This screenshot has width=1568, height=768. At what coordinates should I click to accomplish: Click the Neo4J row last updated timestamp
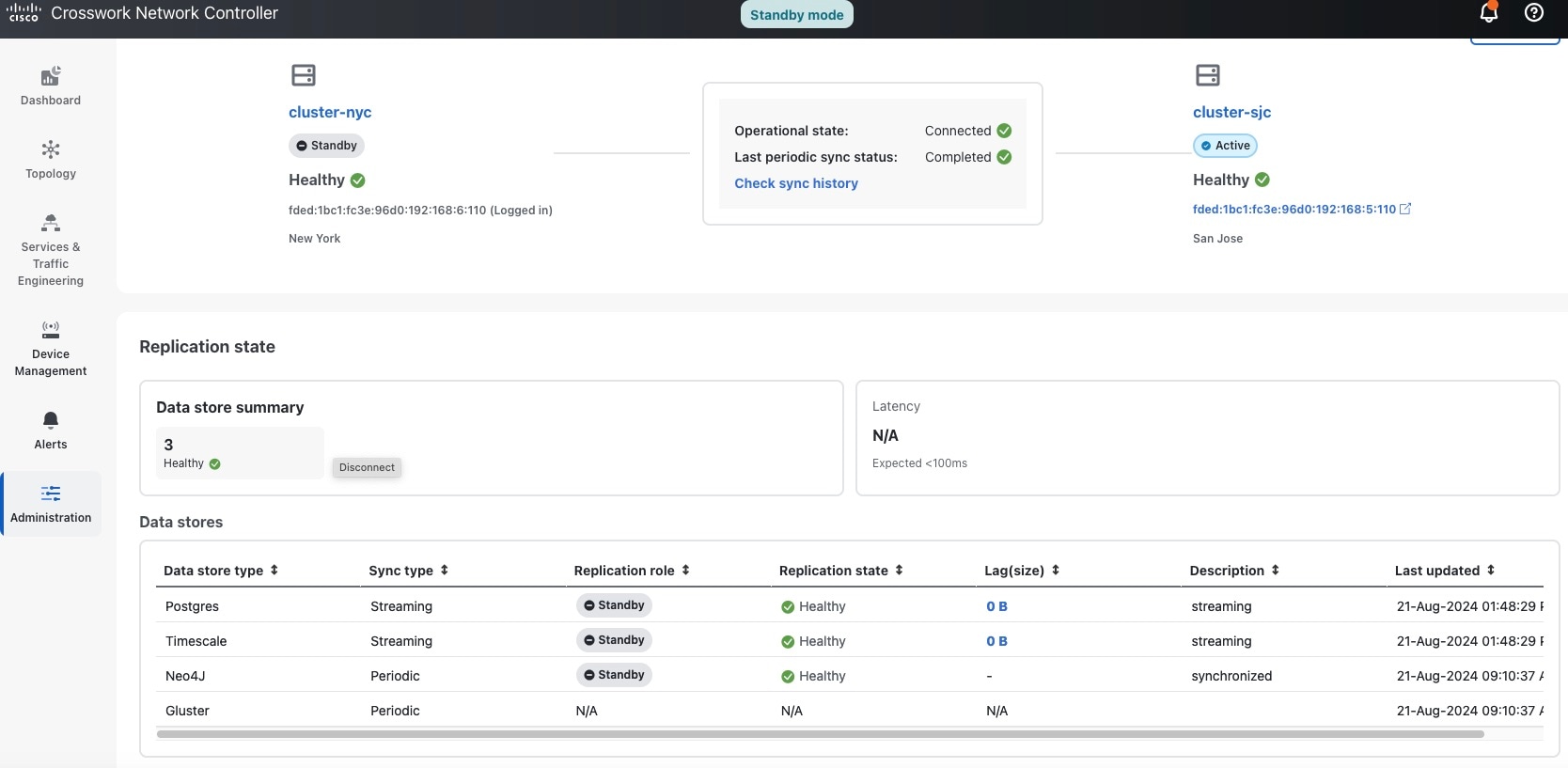tap(1469, 676)
